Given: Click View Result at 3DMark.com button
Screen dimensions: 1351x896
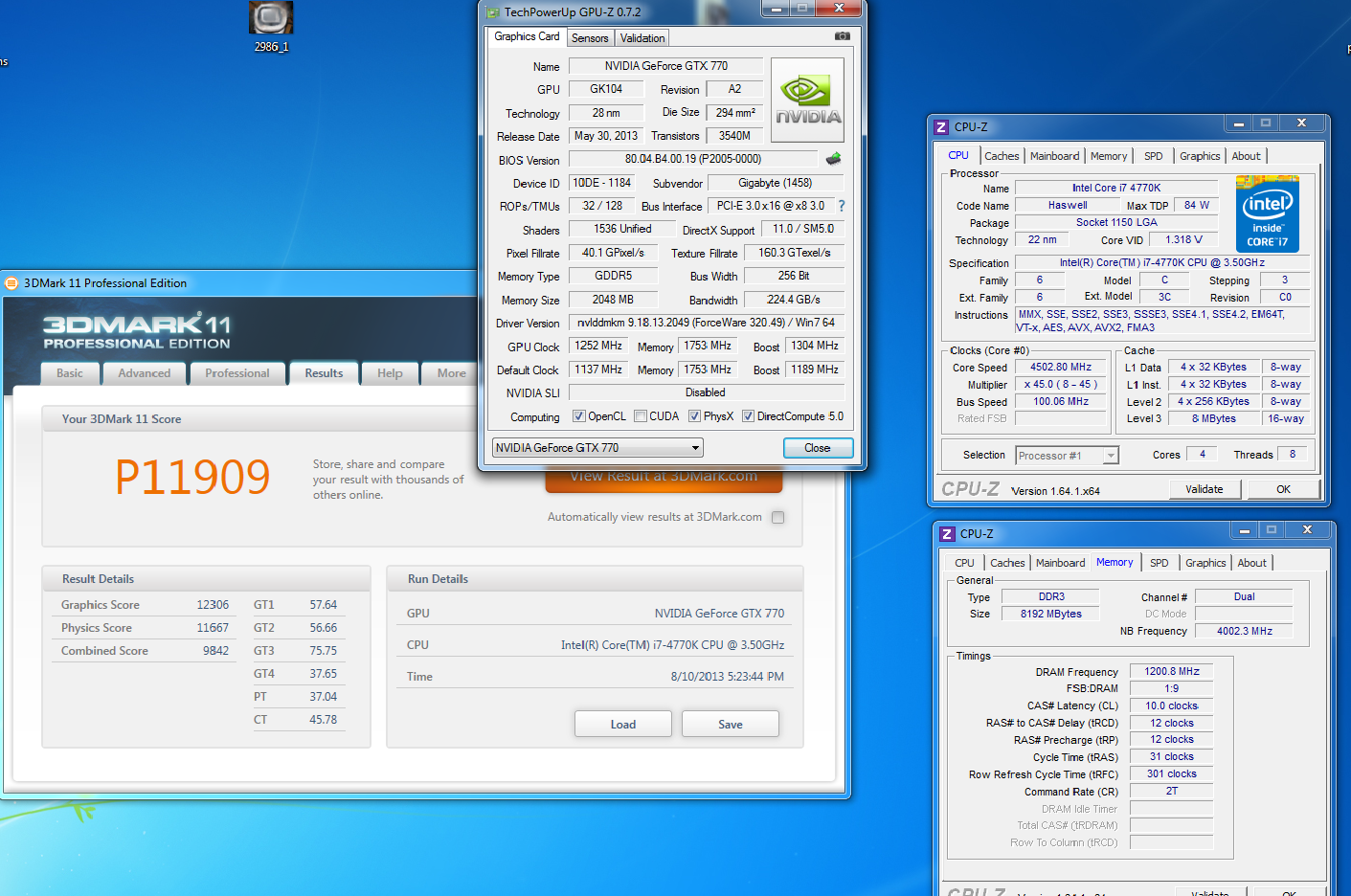Looking at the screenshot, I should [664, 479].
